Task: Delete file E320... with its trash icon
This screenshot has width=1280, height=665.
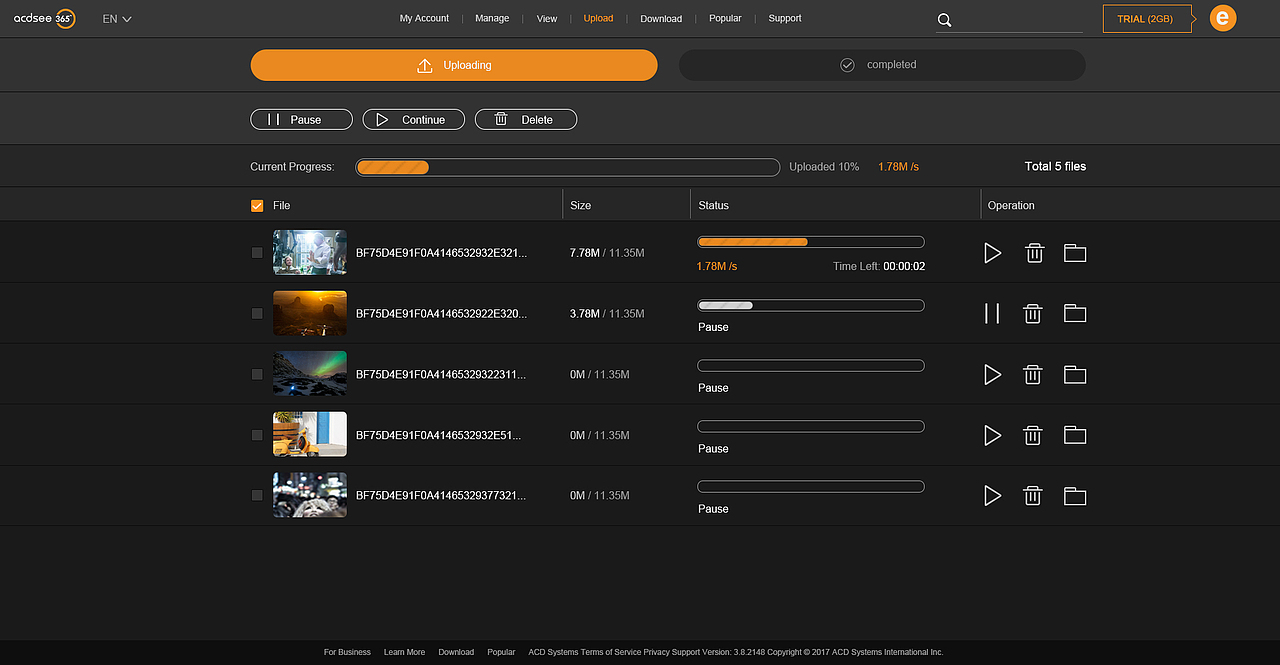Action: (x=1034, y=314)
